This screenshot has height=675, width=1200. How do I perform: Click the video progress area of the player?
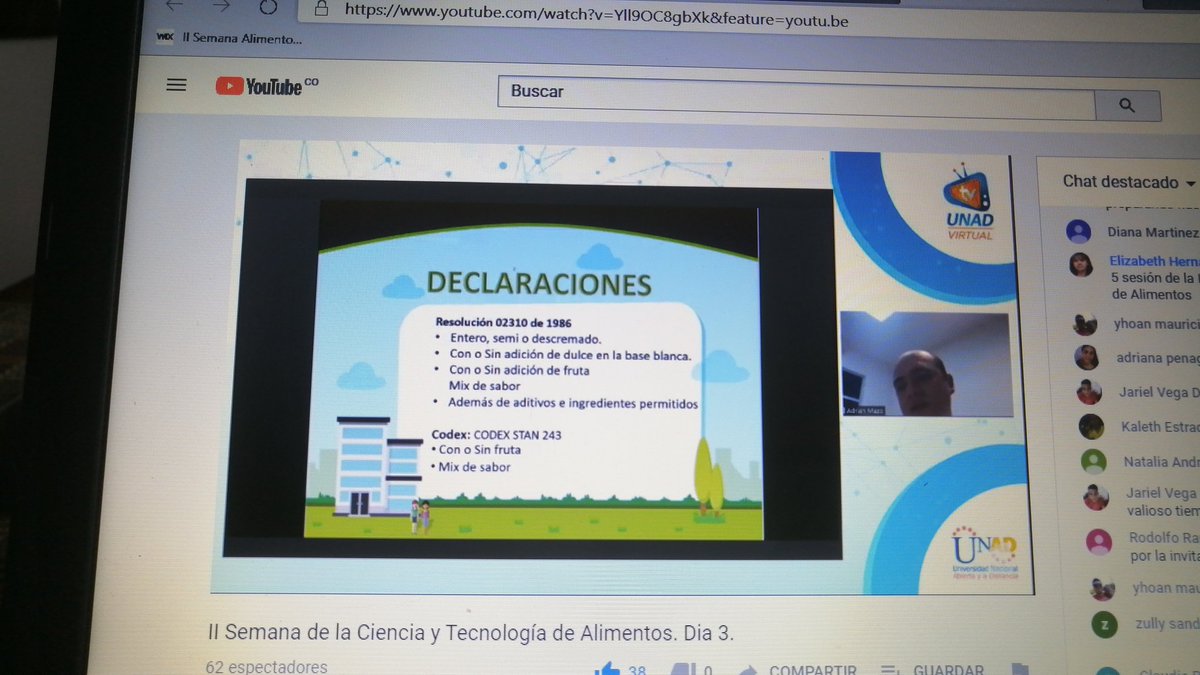[x=620, y=585]
